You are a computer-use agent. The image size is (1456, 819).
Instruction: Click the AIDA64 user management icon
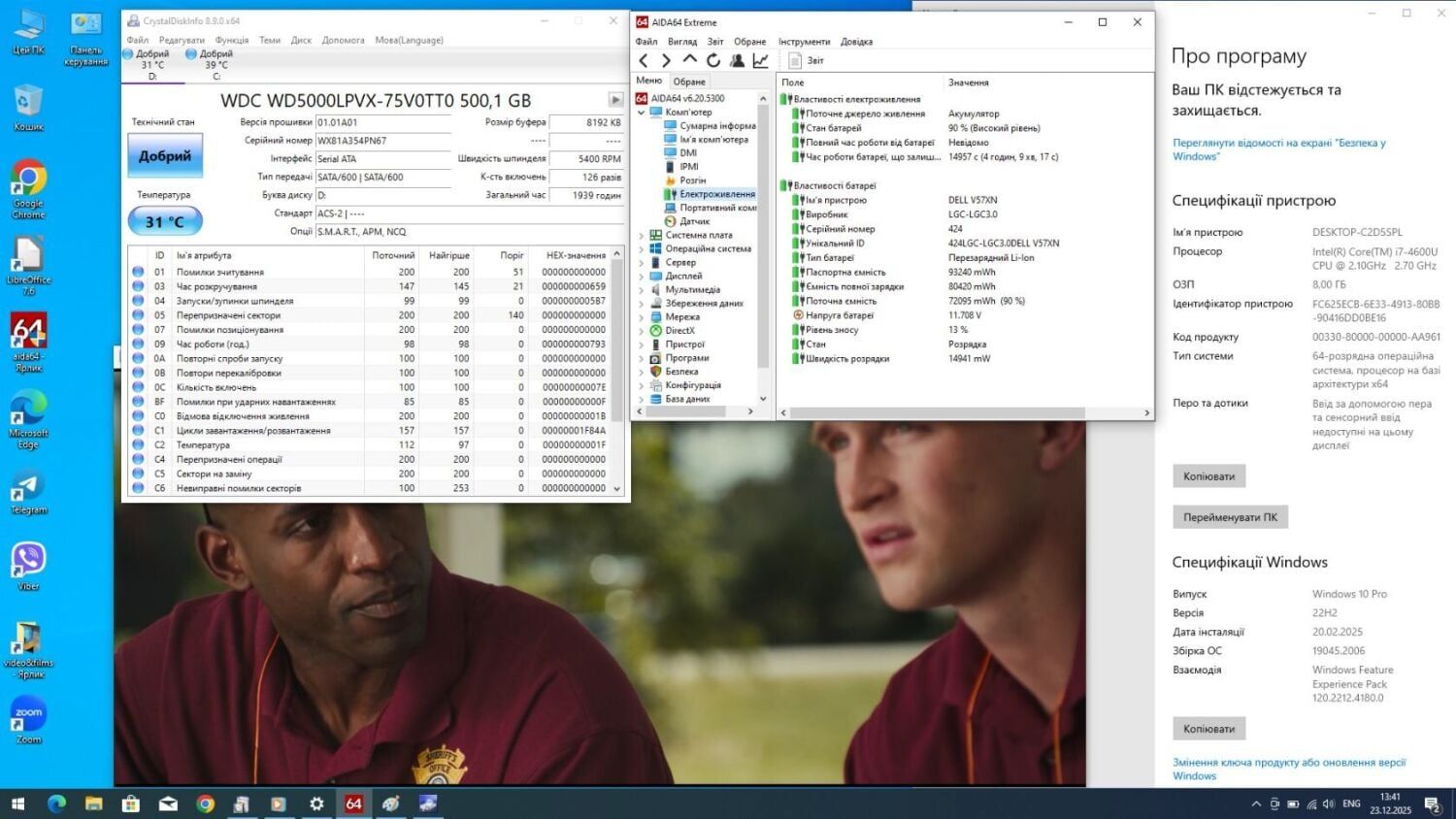737,60
